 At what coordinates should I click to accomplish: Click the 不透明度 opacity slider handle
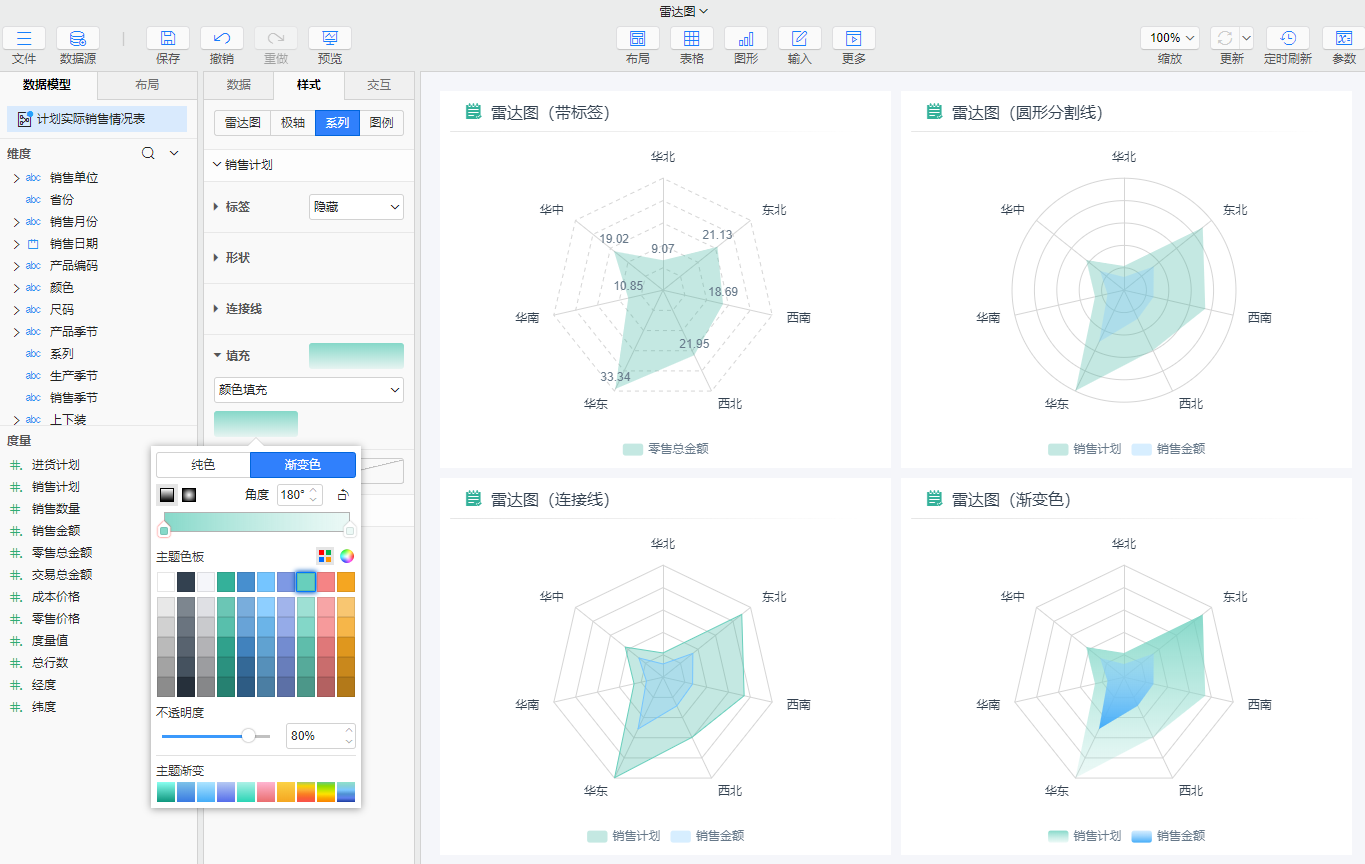[x=248, y=736]
